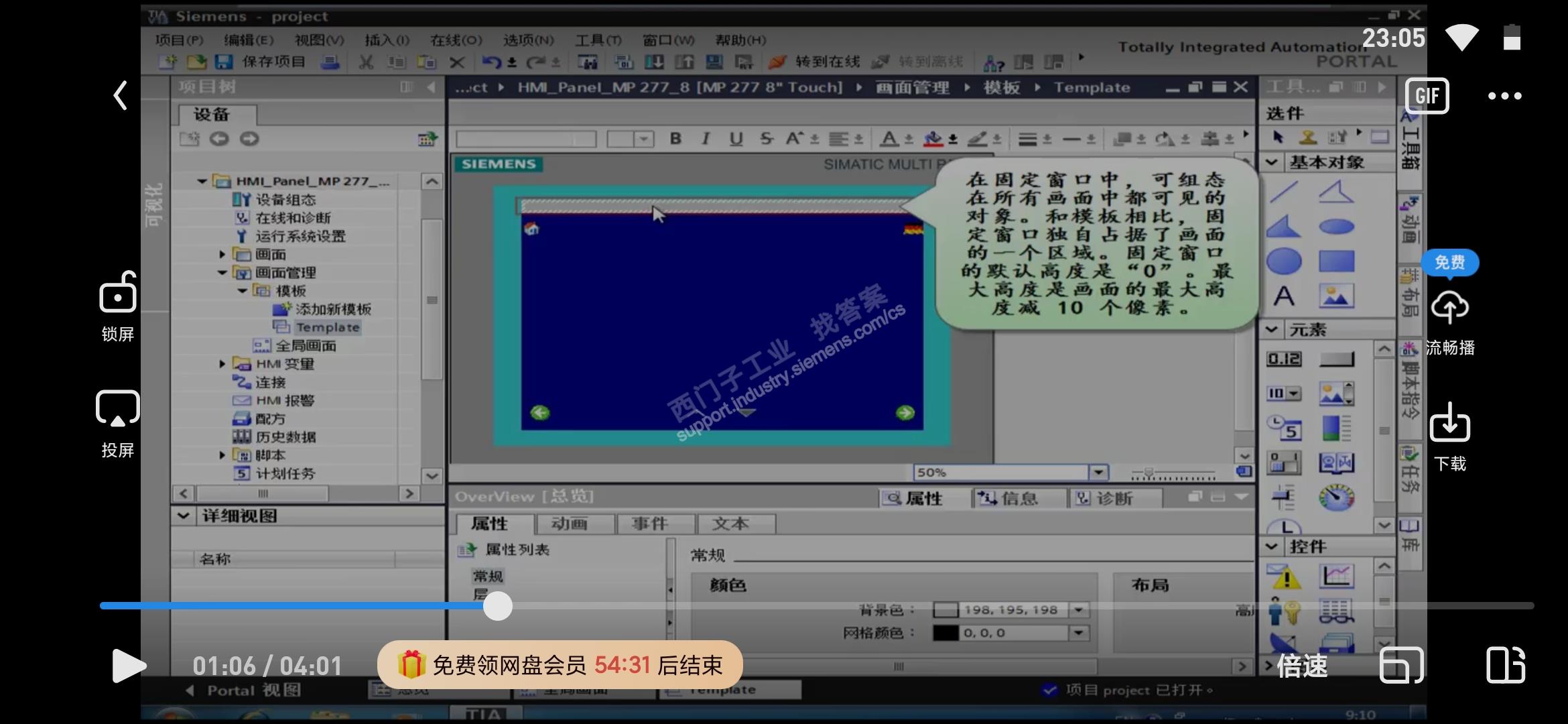Open the 在线(O) menu
Image resolution: width=1568 pixels, height=724 pixels.
tap(456, 40)
